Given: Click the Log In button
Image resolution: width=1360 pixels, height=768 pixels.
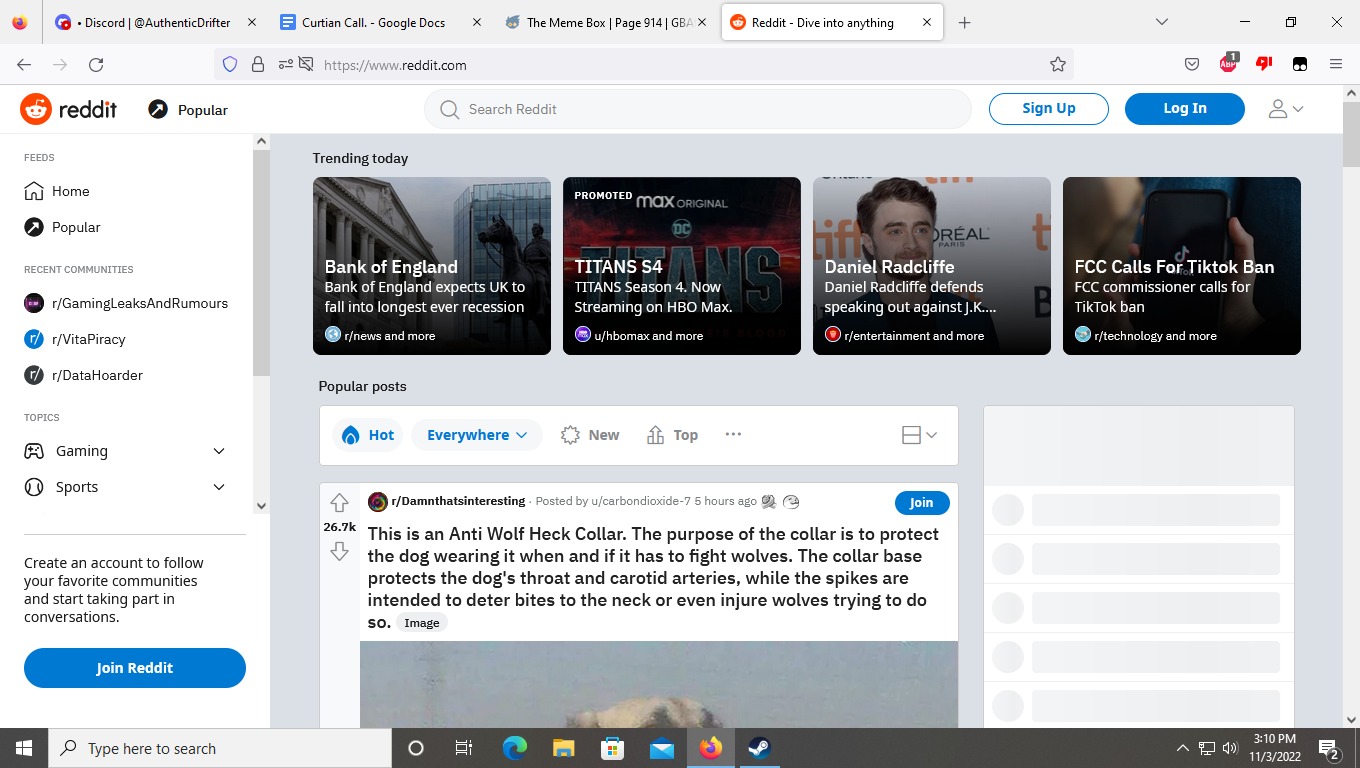Looking at the screenshot, I should click(1185, 109).
